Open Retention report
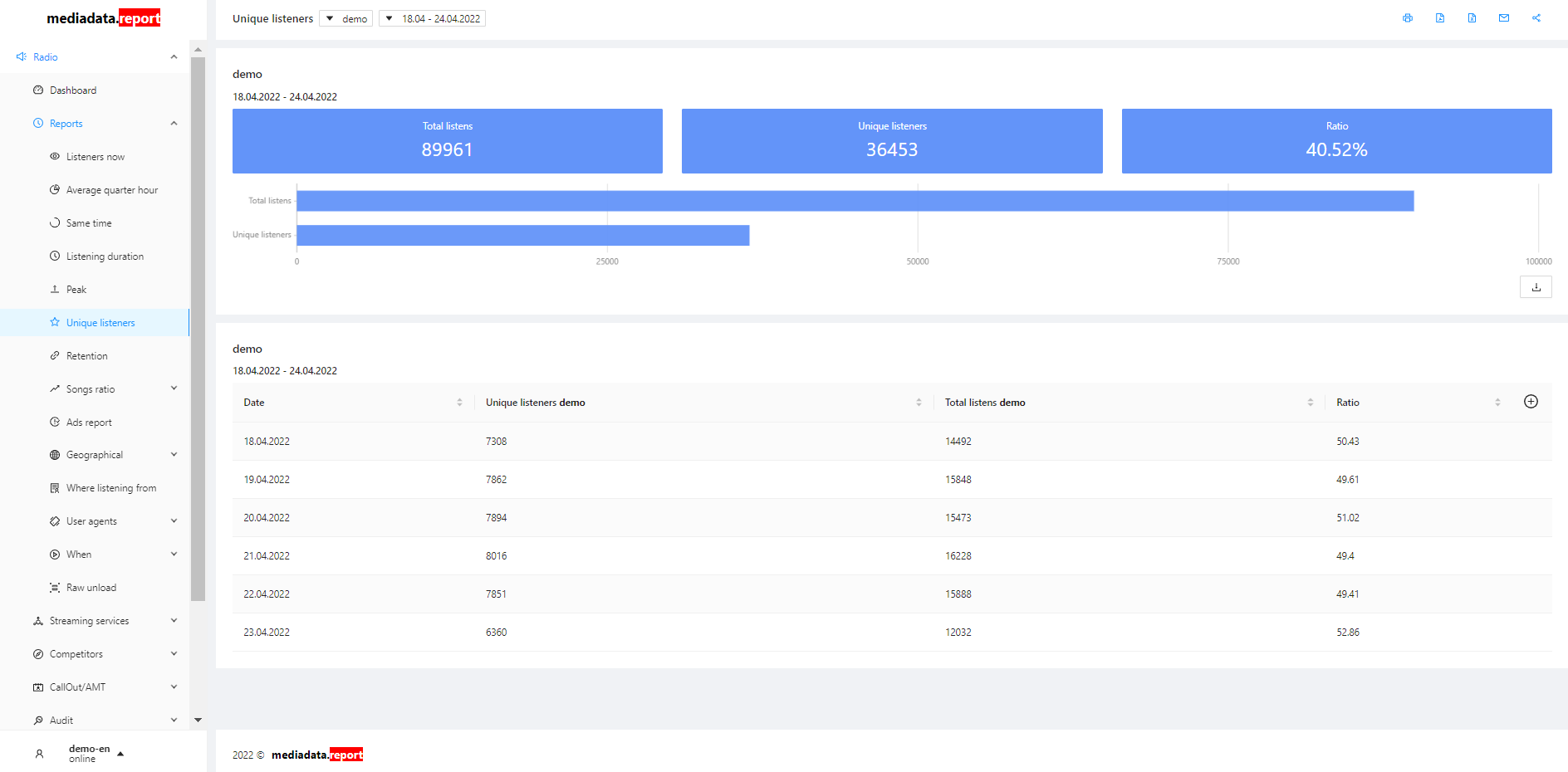Viewport: 1568px width, 772px height. coord(86,356)
